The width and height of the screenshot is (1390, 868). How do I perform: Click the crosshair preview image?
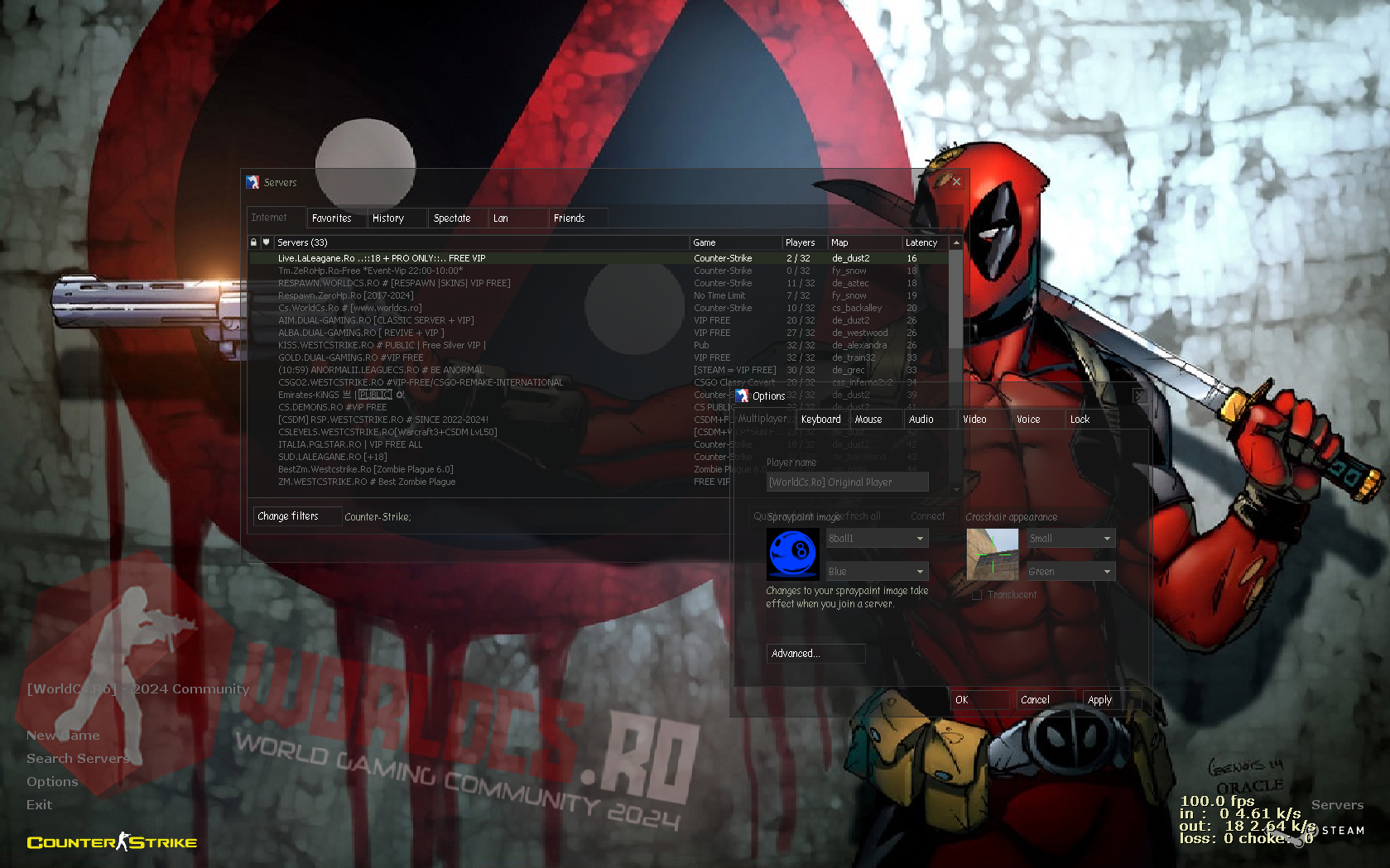(x=992, y=554)
